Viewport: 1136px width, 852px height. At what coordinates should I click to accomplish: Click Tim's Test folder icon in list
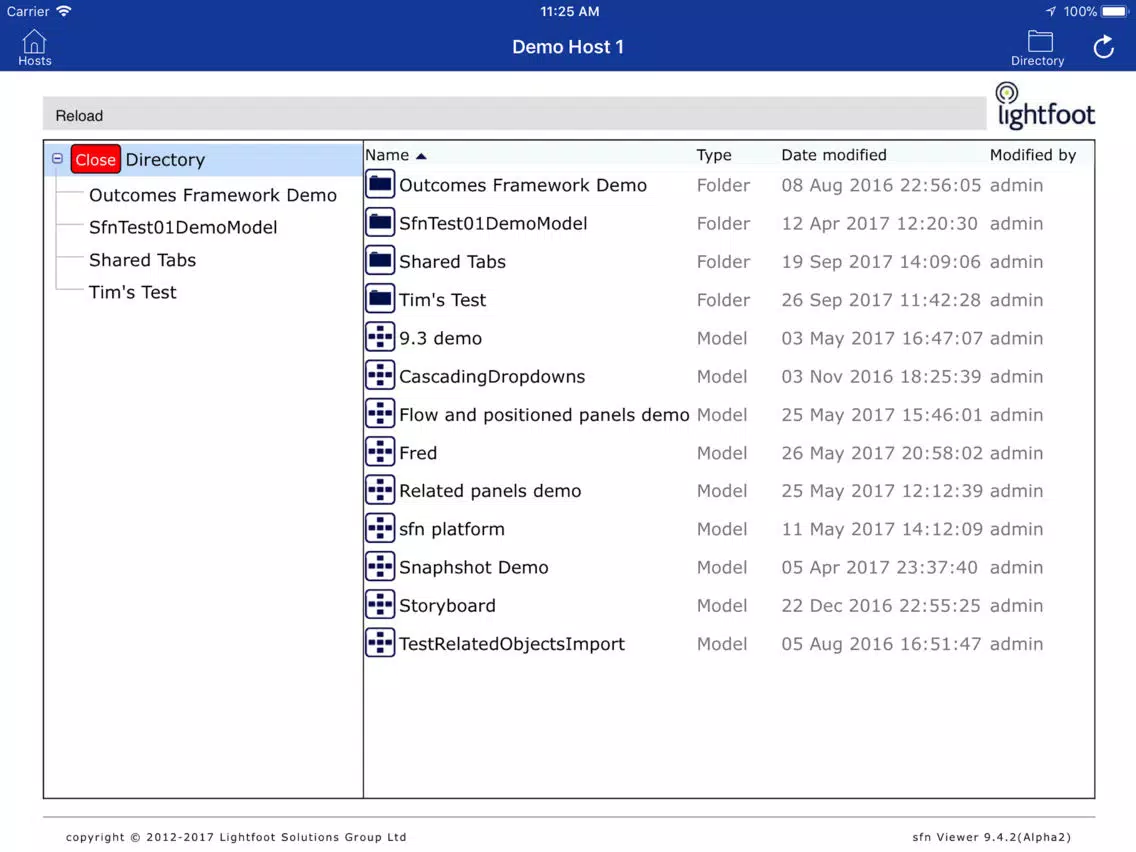tap(380, 299)
